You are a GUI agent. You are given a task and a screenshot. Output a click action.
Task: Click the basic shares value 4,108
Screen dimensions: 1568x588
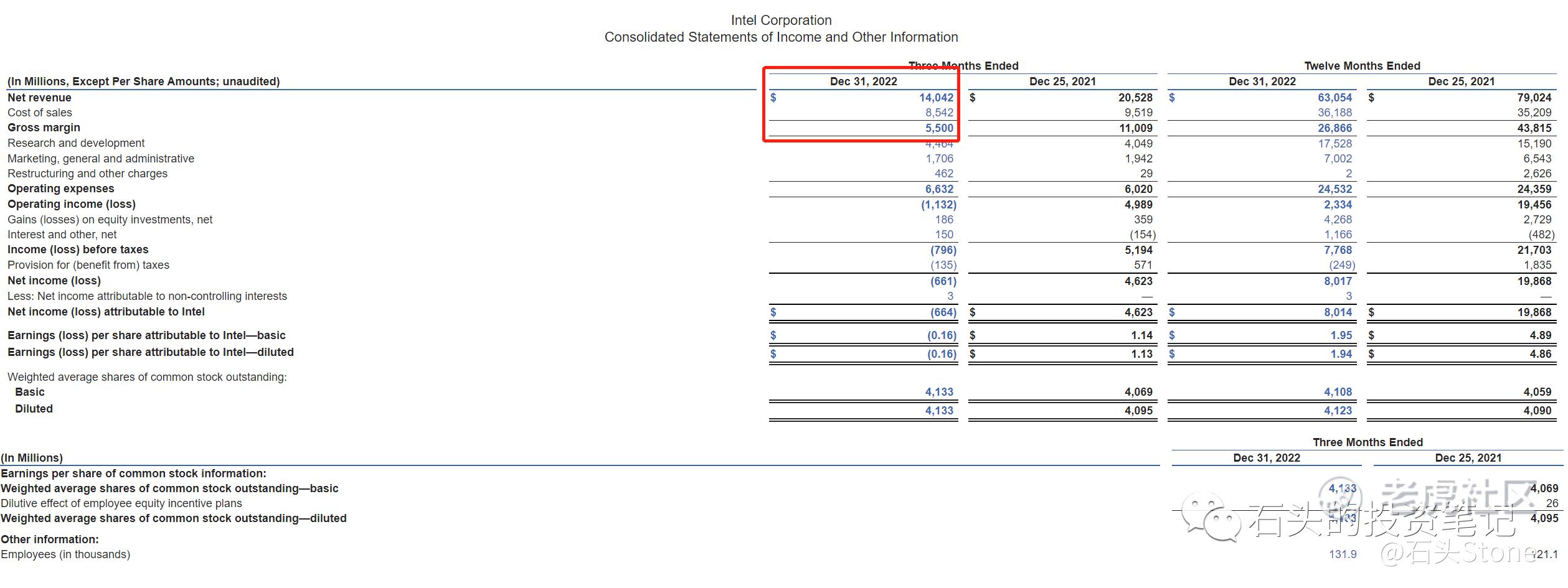[x=1338, y=392]
